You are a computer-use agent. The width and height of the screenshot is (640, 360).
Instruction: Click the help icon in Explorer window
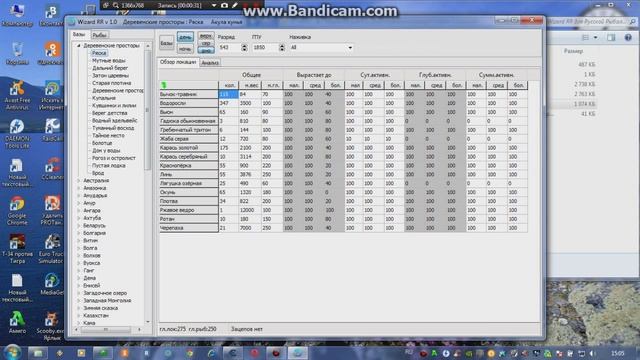628,38
